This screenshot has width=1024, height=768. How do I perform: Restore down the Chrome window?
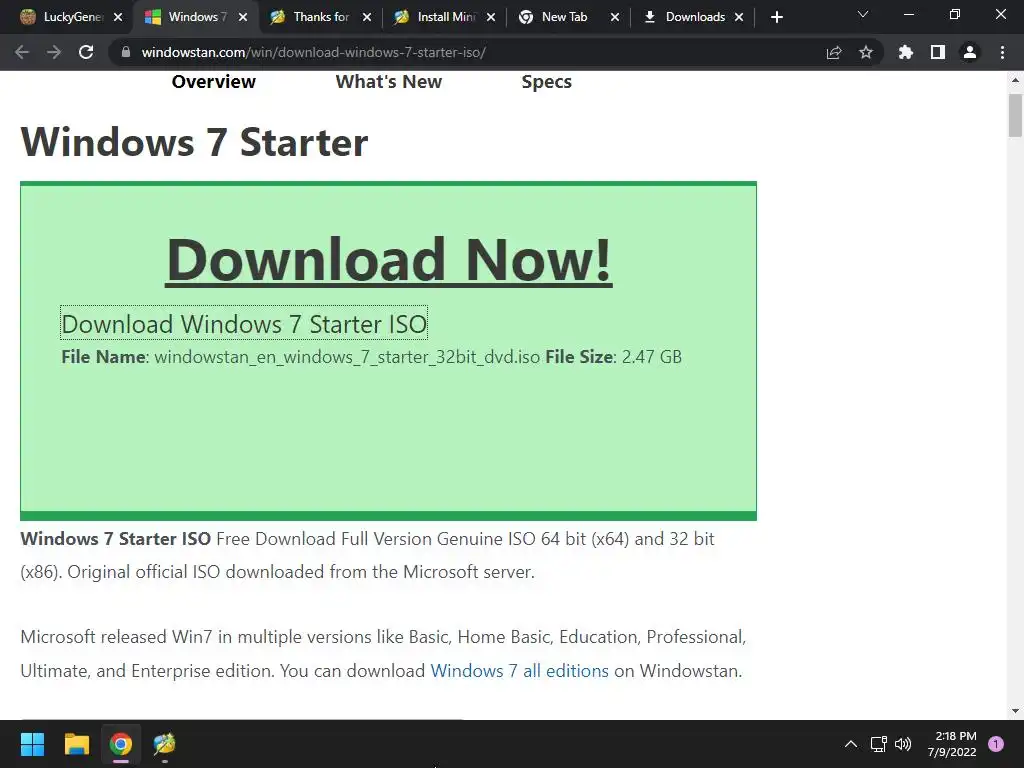click(x=955, y=14)
